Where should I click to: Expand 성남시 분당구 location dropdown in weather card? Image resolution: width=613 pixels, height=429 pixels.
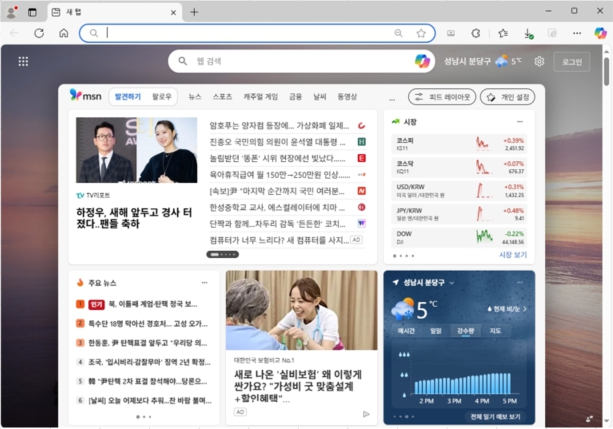(x=452, y=283)
